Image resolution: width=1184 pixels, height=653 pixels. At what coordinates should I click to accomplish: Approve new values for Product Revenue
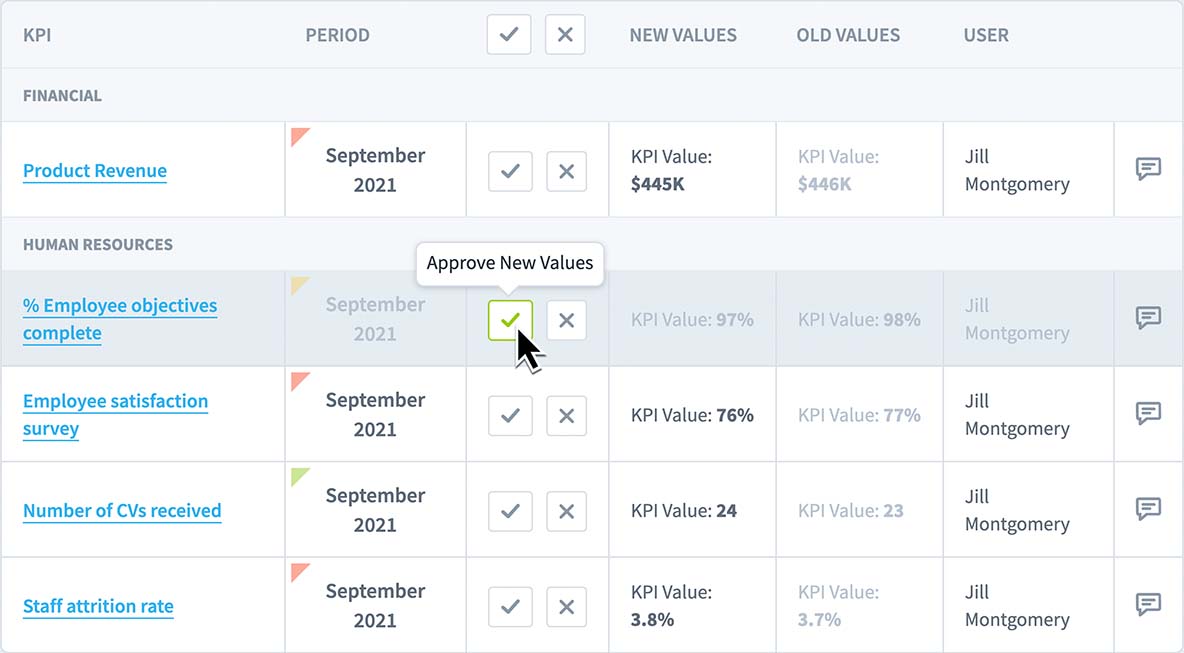(x=510, y=171)
